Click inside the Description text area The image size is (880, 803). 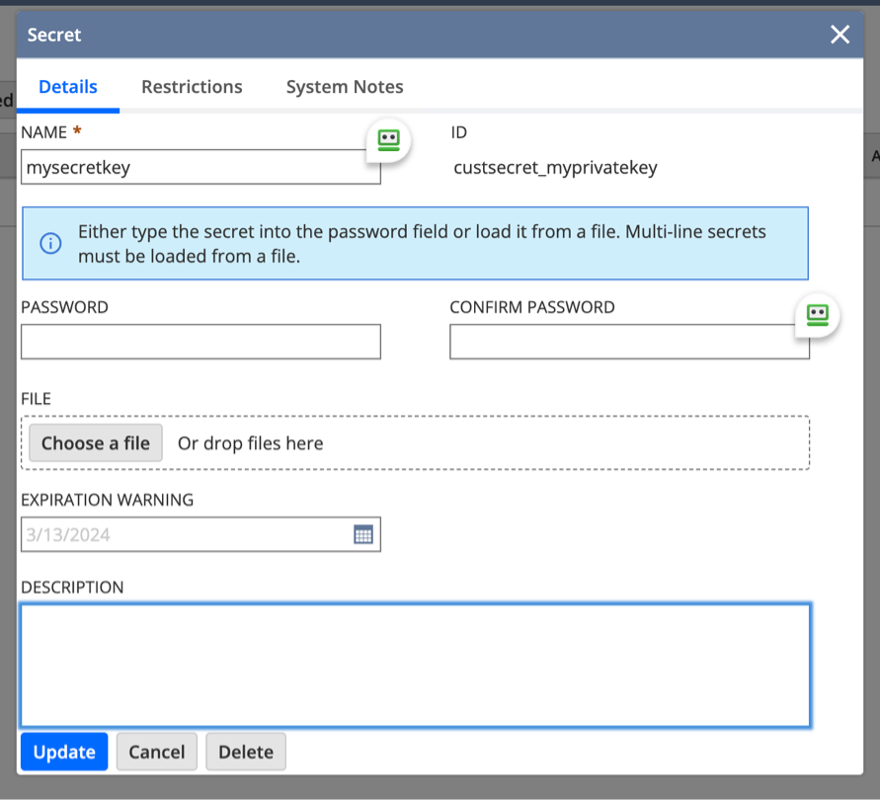coord(415,666)
